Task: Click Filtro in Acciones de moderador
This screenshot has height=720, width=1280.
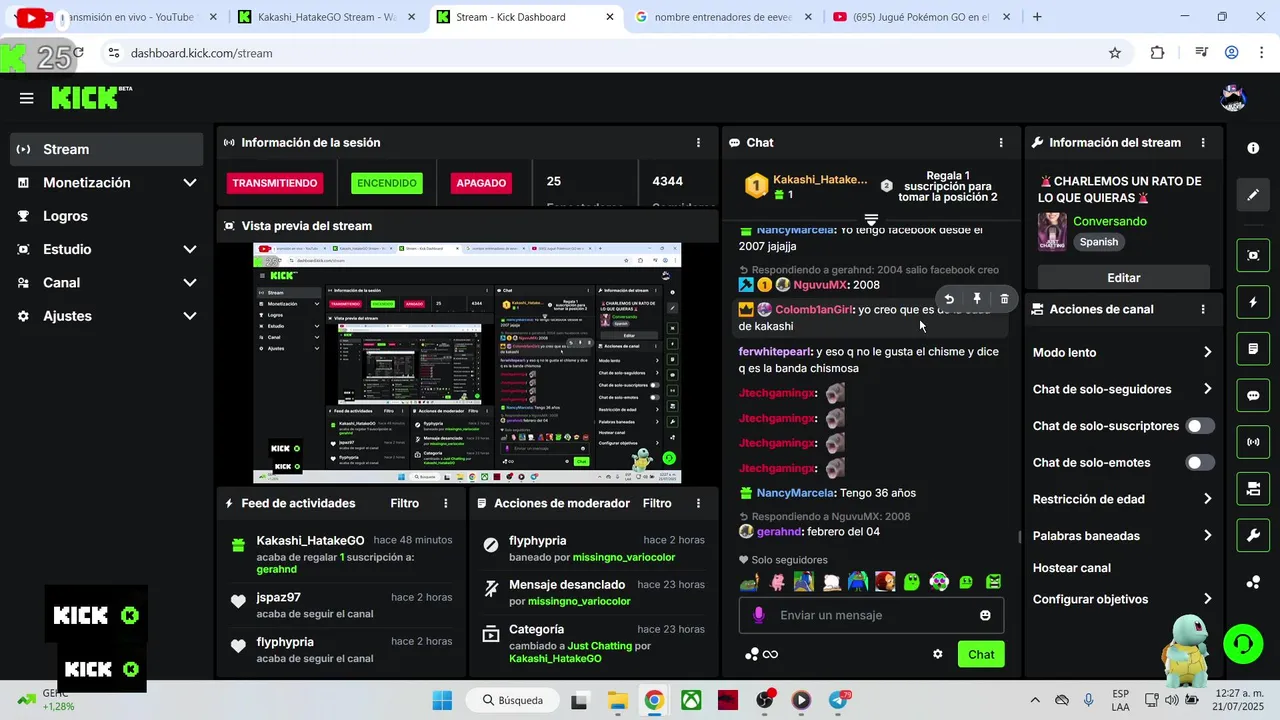Action: (657, 504)
